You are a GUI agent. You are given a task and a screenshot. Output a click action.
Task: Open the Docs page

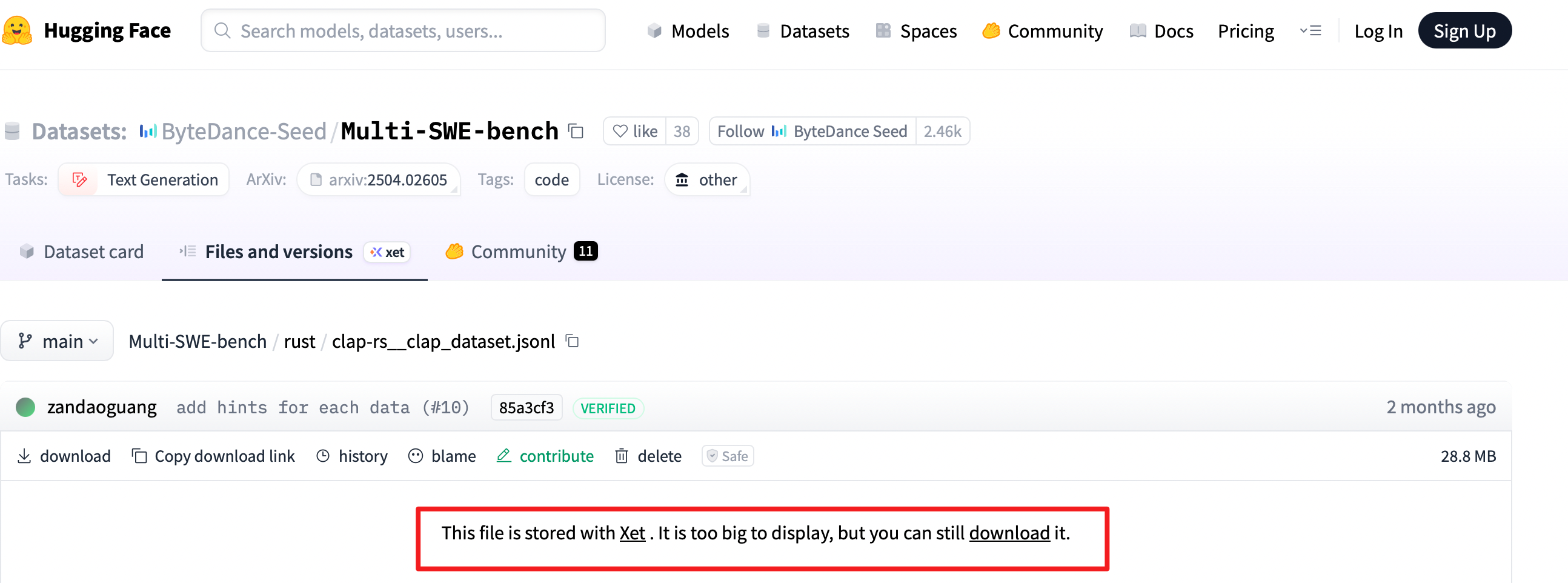coord(1161,31)
